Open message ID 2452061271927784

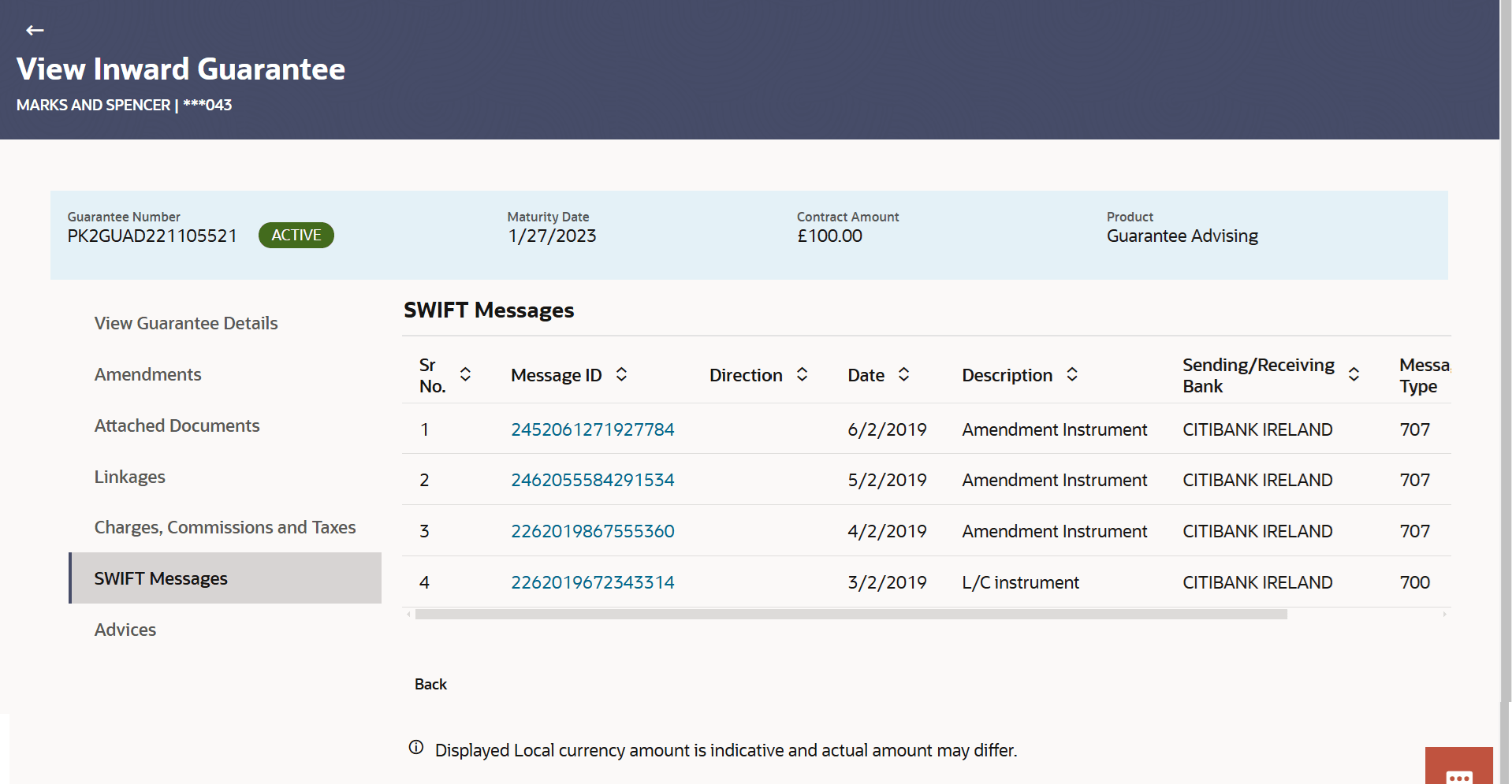(592, 429)
